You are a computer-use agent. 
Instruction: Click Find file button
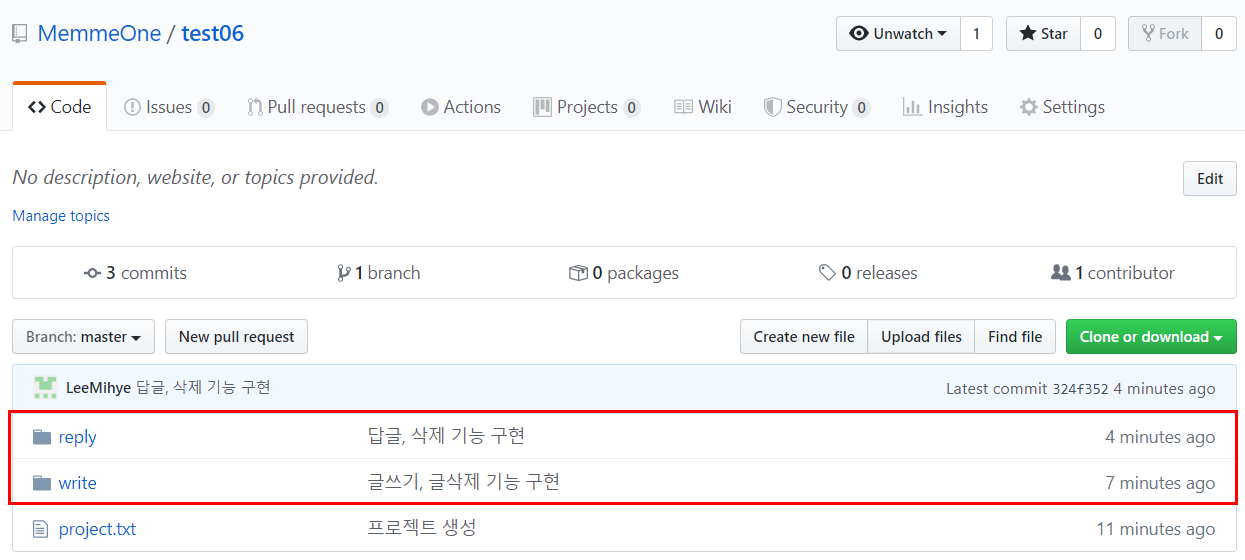(1015, 337)
